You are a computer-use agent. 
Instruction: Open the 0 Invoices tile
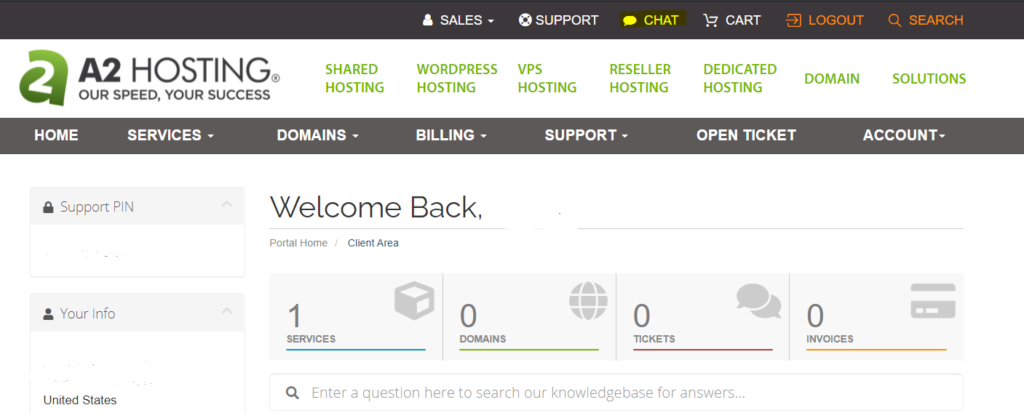tap(876, 317)
